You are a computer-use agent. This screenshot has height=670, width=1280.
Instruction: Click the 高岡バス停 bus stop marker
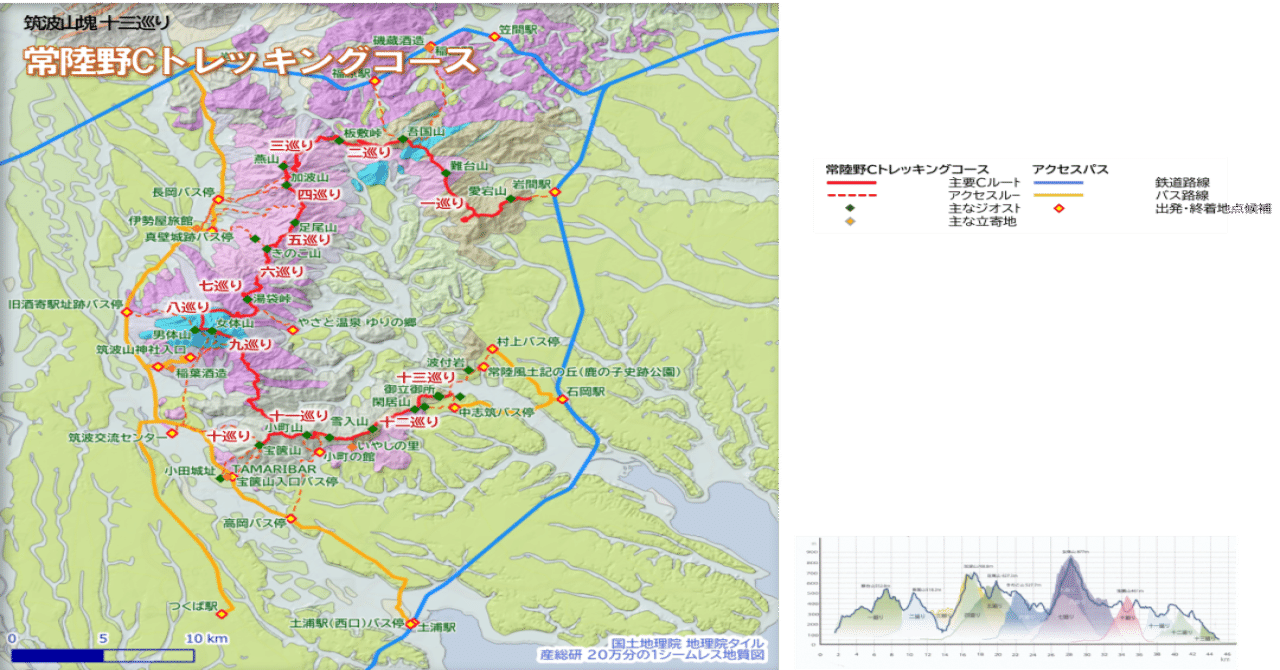pos(291,518)
